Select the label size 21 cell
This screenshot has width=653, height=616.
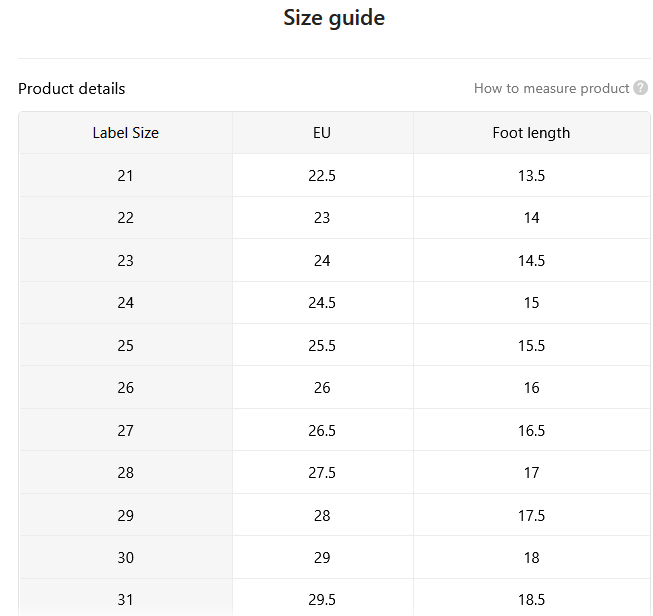click(125, 175)
